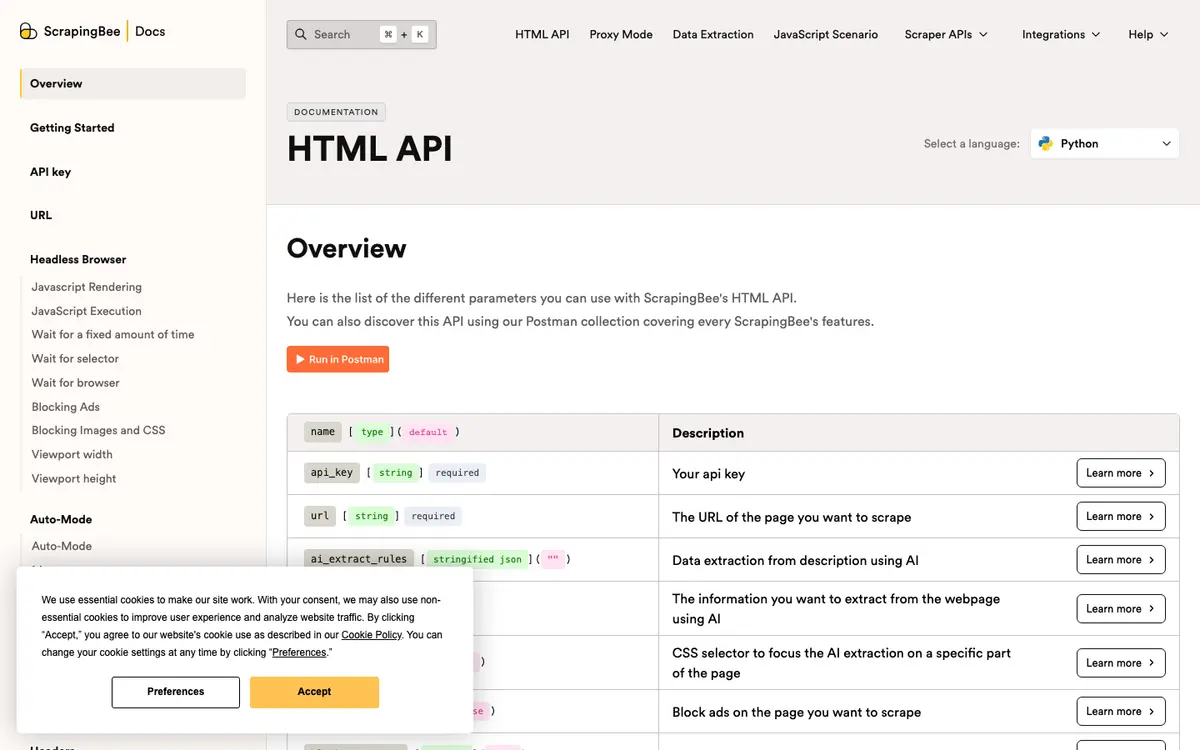Screen dimensions: 1200x750
Task: Open API key section in sidebar
Action: (x=50, y=172)
